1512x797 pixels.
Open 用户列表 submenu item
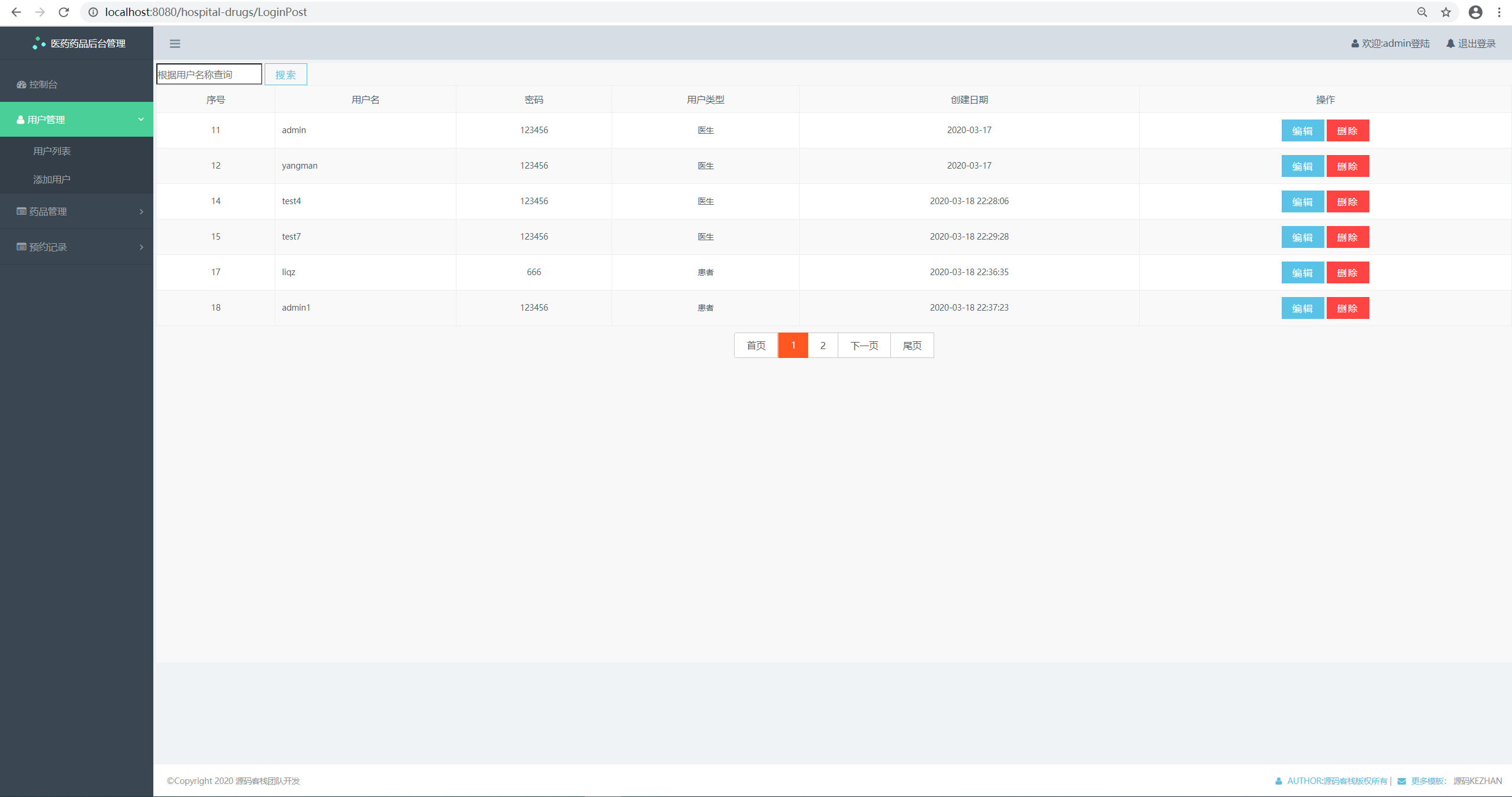pyautogui.click(x=52, y=151)
